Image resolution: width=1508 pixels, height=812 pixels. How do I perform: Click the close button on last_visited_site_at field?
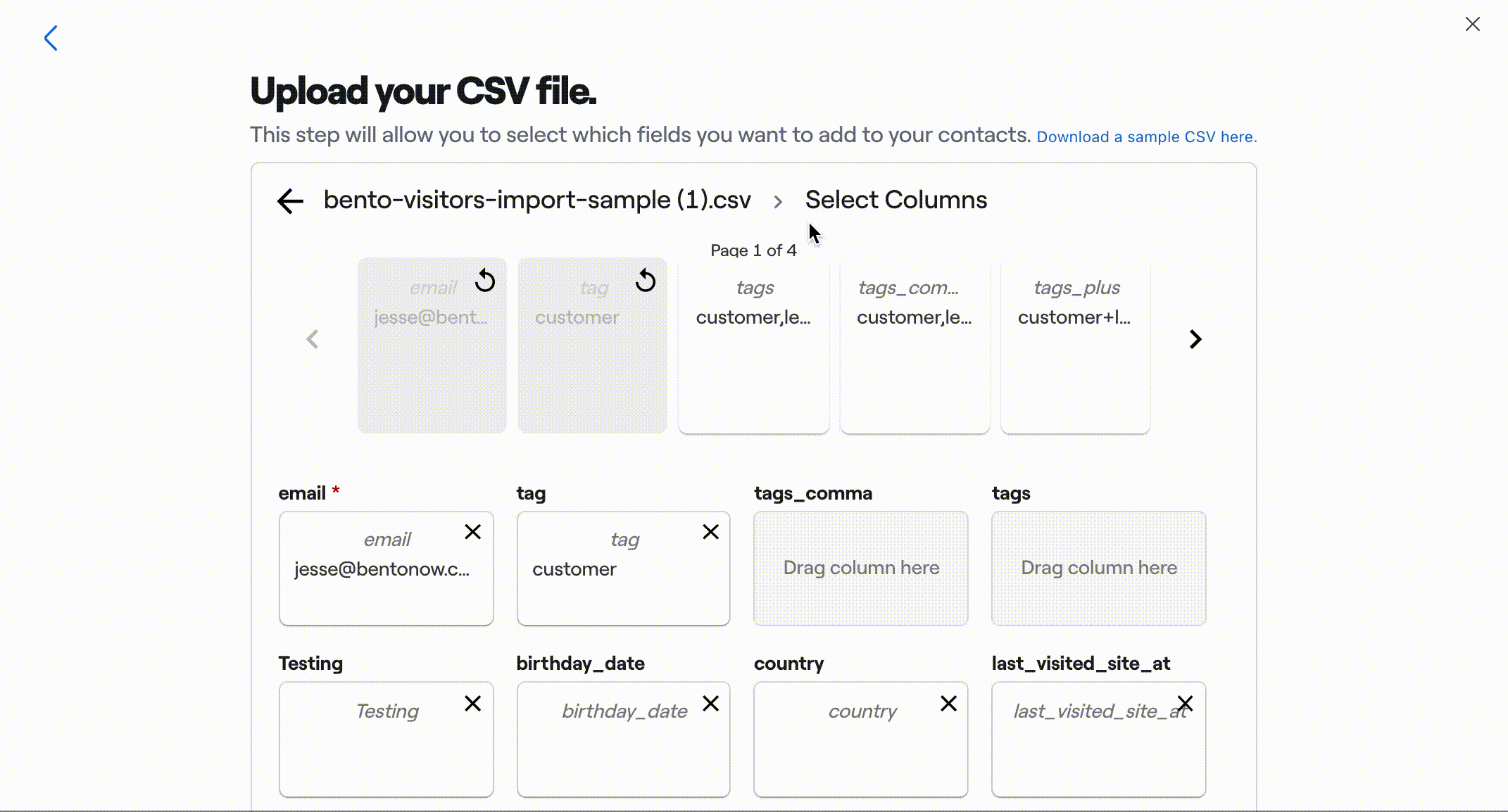pyautogui.click(x=1185, y=704)
